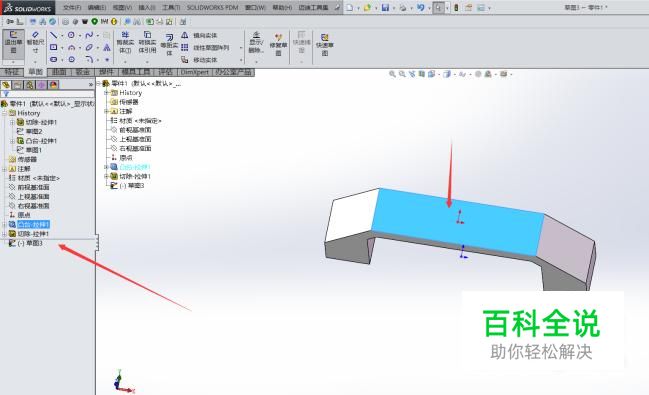Click the New document icon
The height and width of the screenshot is (395, 649).
coord(350,7)
